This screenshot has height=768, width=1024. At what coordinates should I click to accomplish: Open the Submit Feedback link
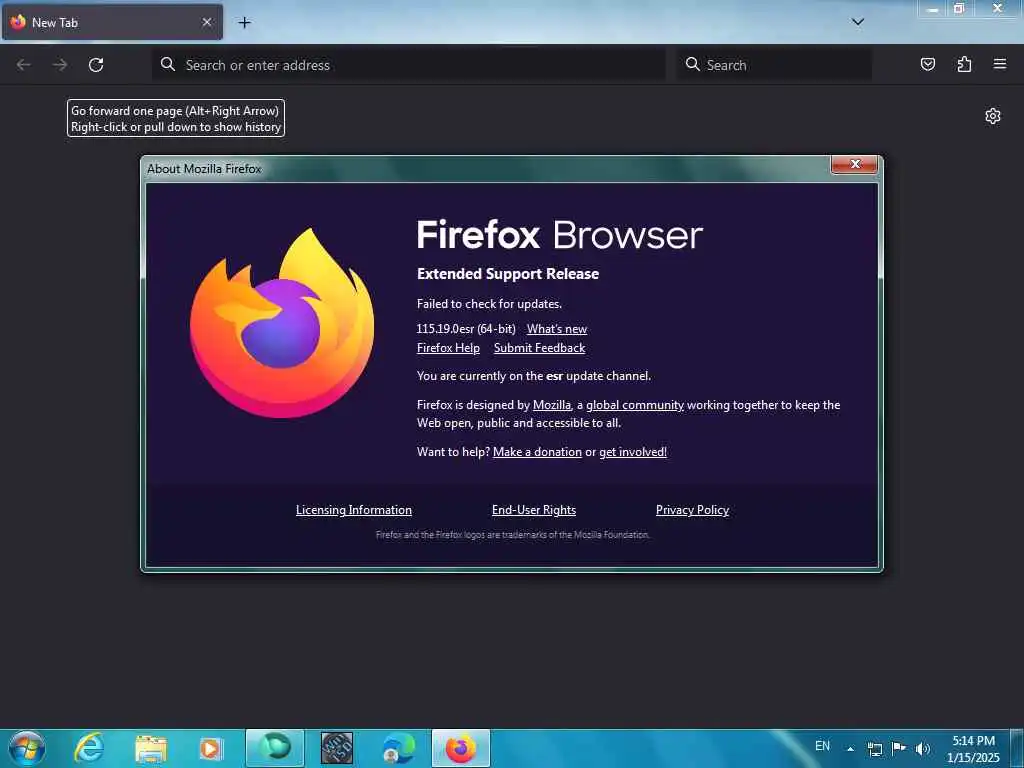[x=539, y=348]
